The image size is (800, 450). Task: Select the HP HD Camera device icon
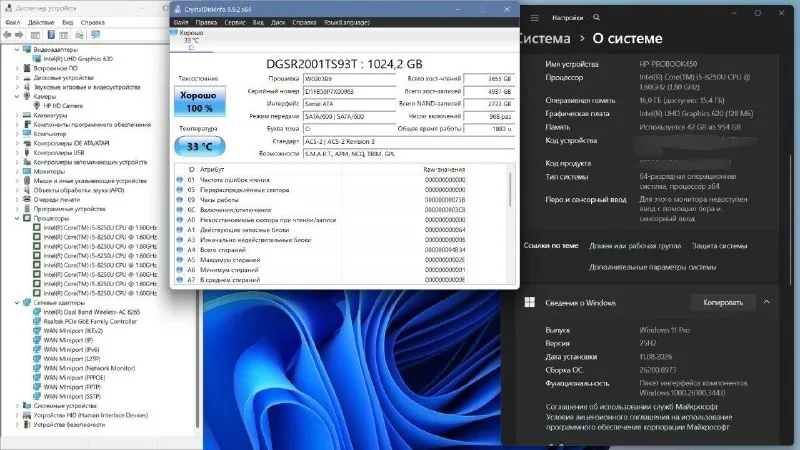coord(37,106)
